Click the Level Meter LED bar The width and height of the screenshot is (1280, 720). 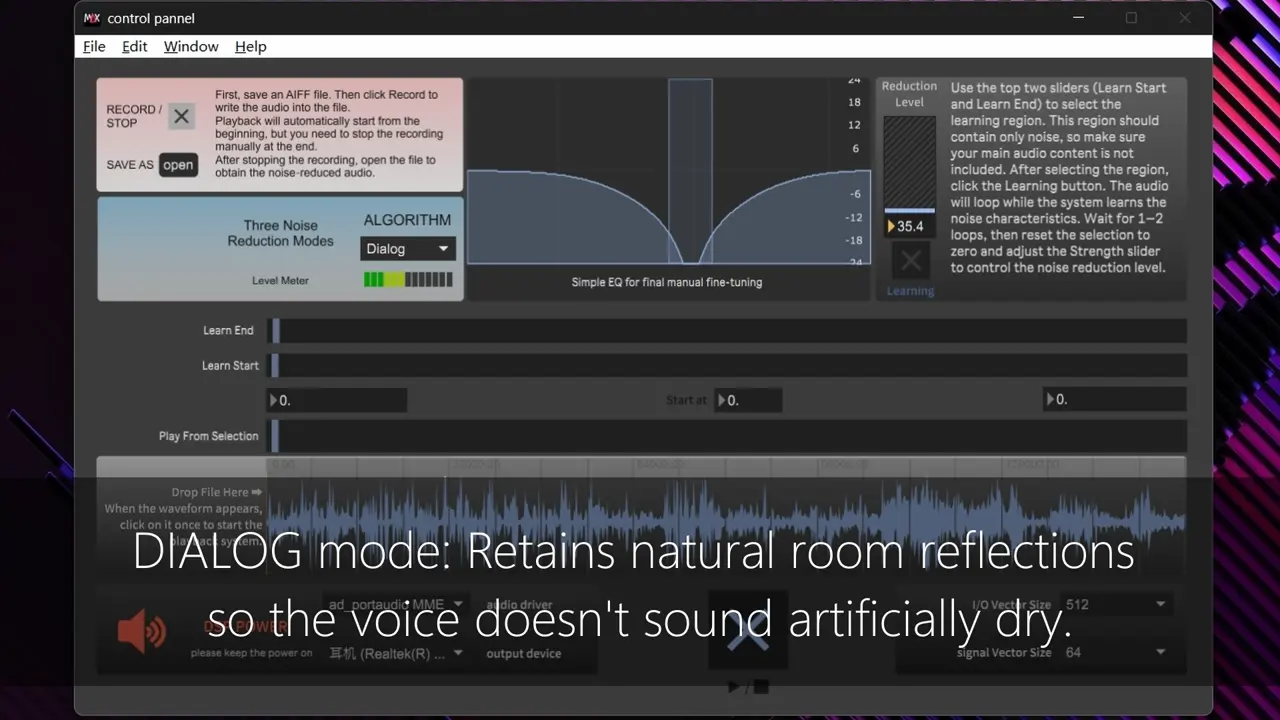[408, 280]
